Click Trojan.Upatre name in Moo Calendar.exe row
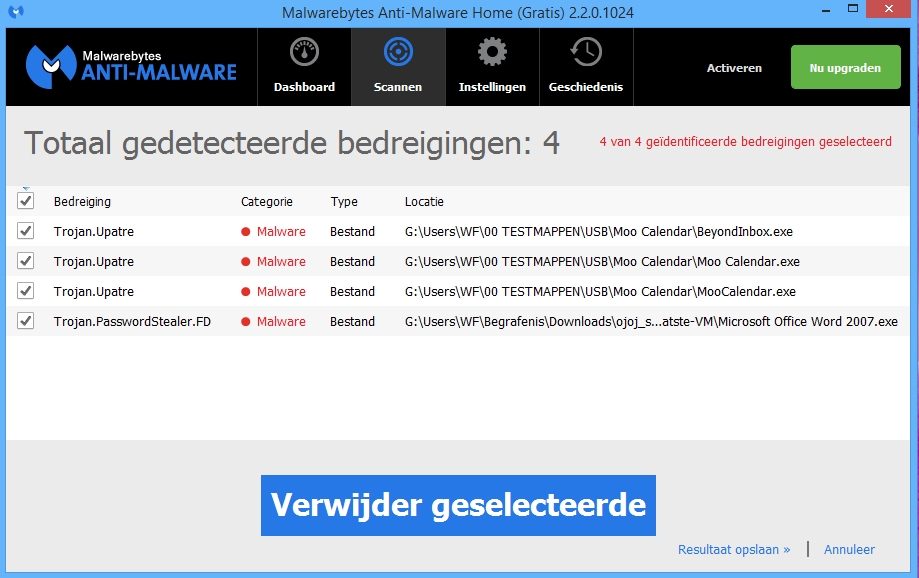 pos(94,261)
